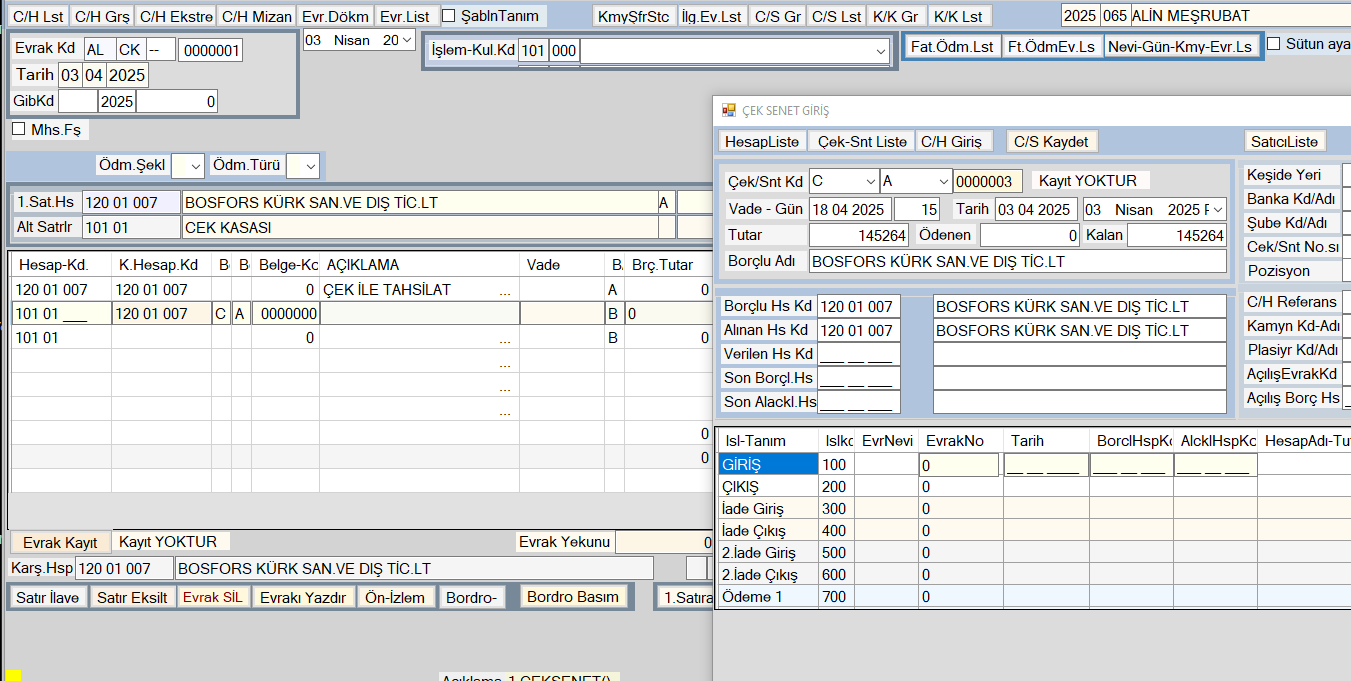Image resolution: width=1351 pixels, height=681 pixels.
Task: Click ellipsis button in ÇEK İLE TAHSİLAT row
Action: pyautogui.click(x=506, y=290)
